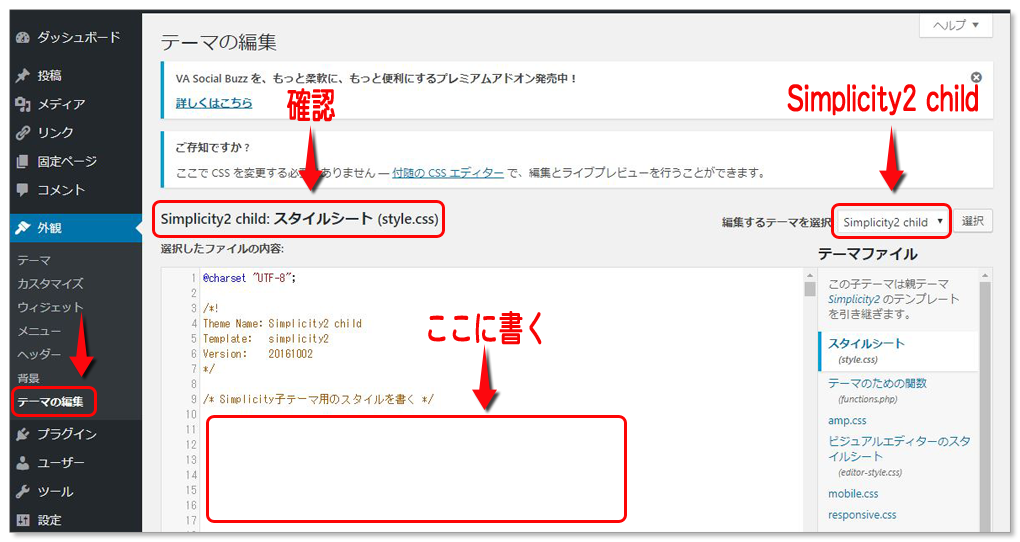The width and height of the screenshot is (1020, 542).
Task: Click the Settings icon beside 設定
Action: coord(23,520)
